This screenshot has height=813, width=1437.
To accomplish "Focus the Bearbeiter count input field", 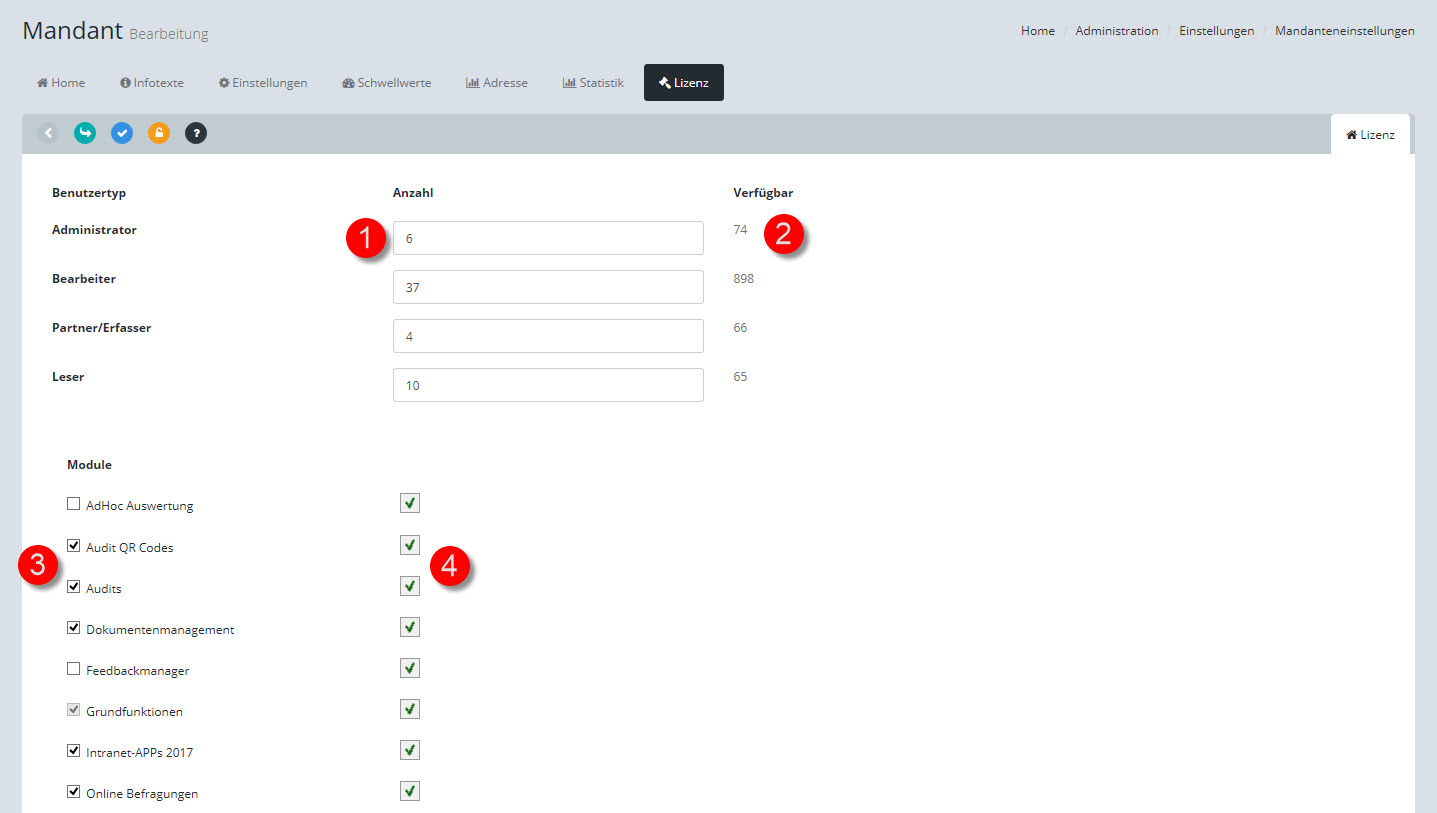I will pos(548,287).
